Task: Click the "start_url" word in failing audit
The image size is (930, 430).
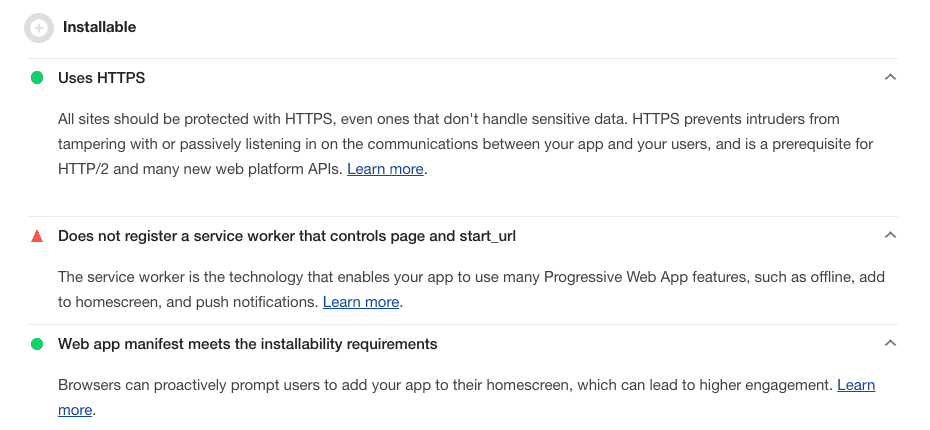Action: point(488,236)
